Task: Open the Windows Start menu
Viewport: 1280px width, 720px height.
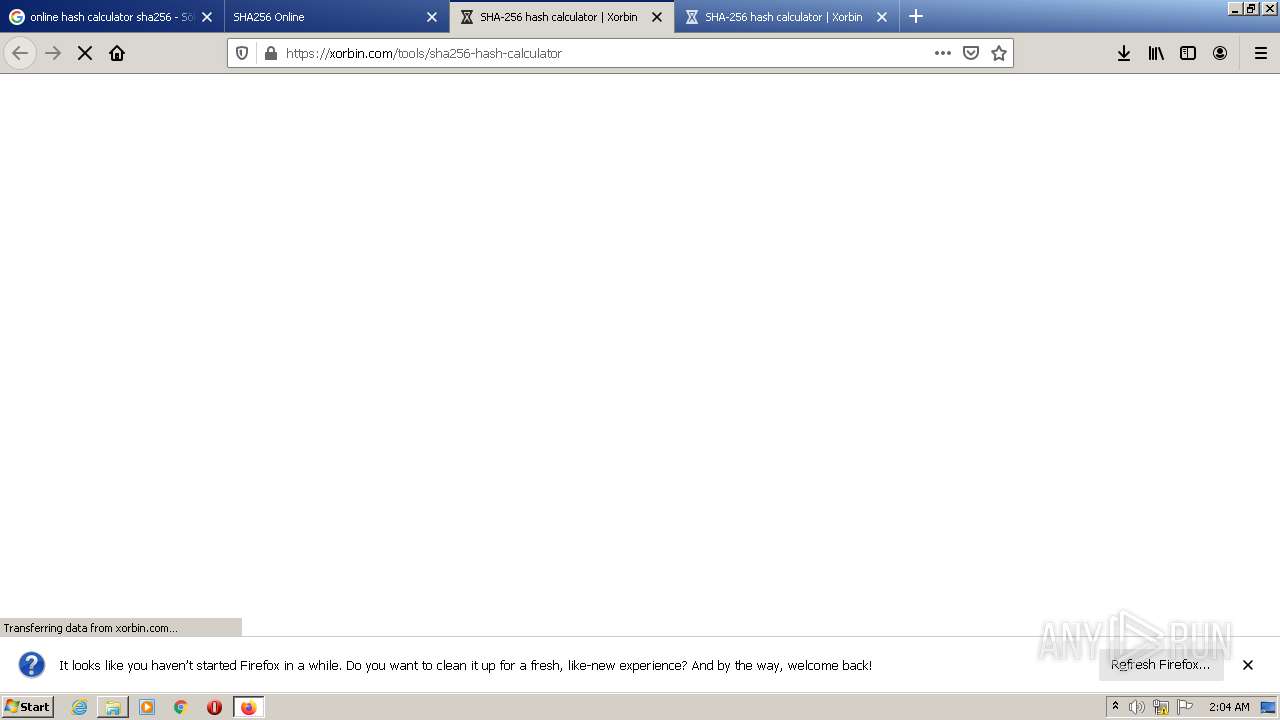Action: (x=28, y=707)
